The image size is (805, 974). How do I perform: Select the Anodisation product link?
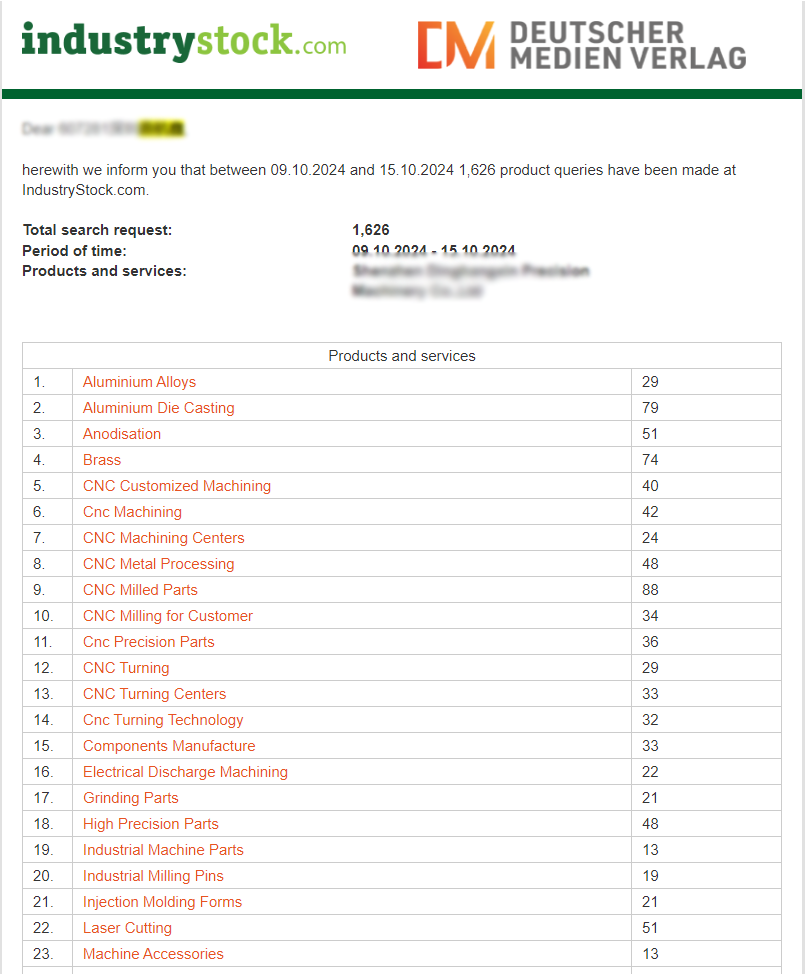tap(122, 434)
